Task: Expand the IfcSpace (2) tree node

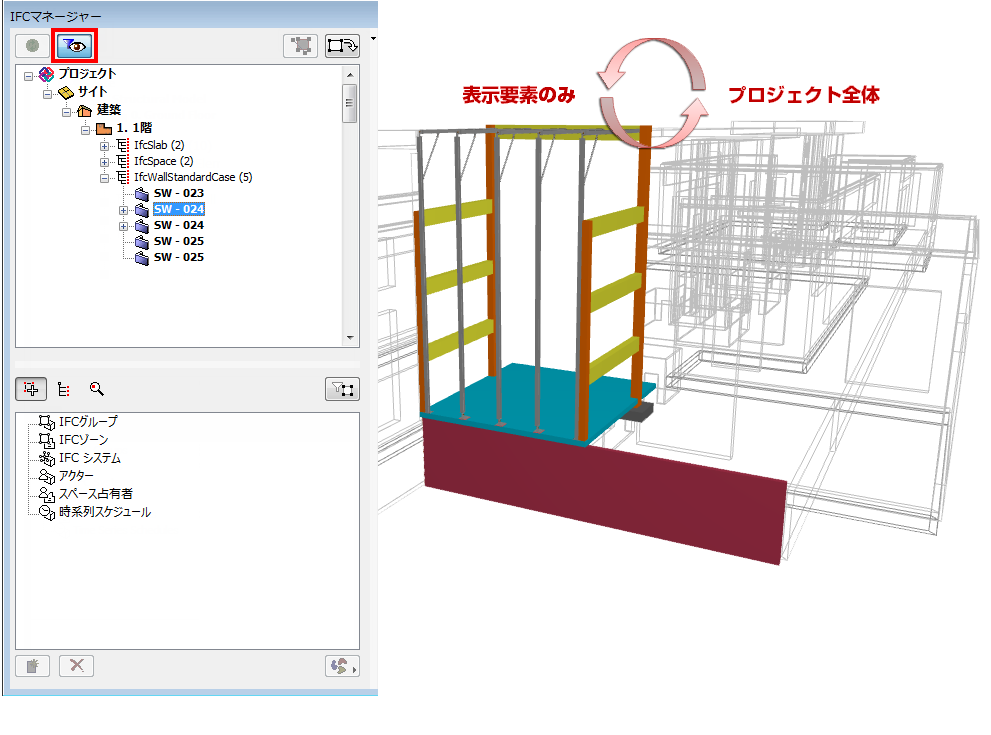Action: (x=104, y=161)
